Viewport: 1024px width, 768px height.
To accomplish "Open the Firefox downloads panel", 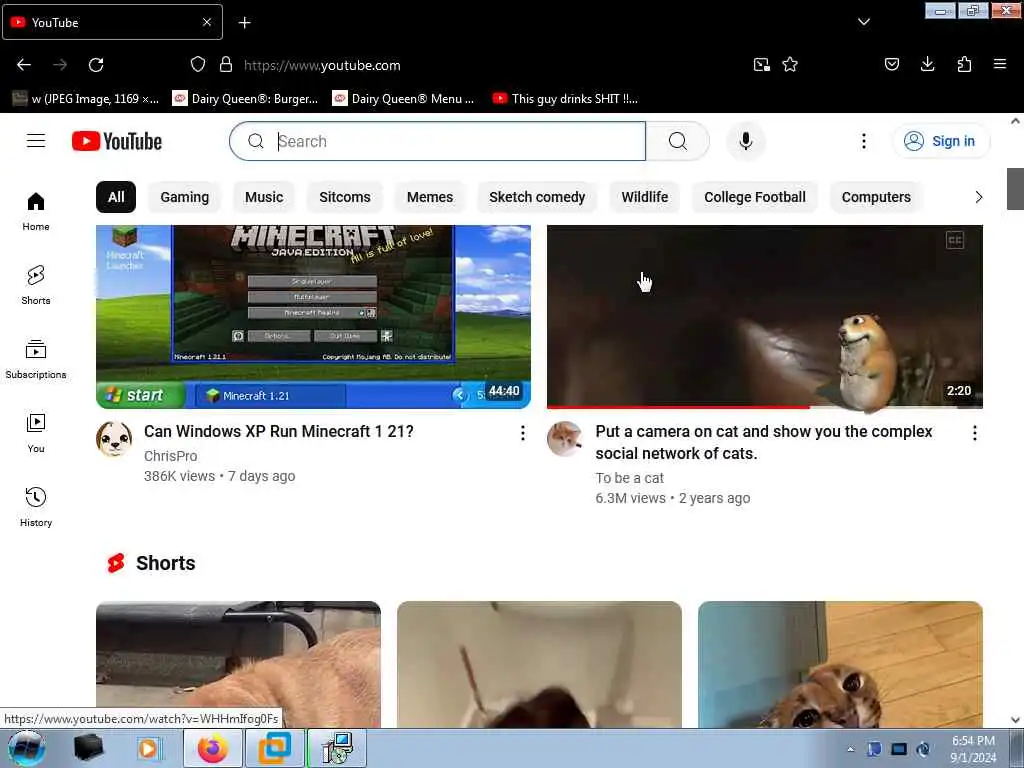I will (x=927, y=64).
